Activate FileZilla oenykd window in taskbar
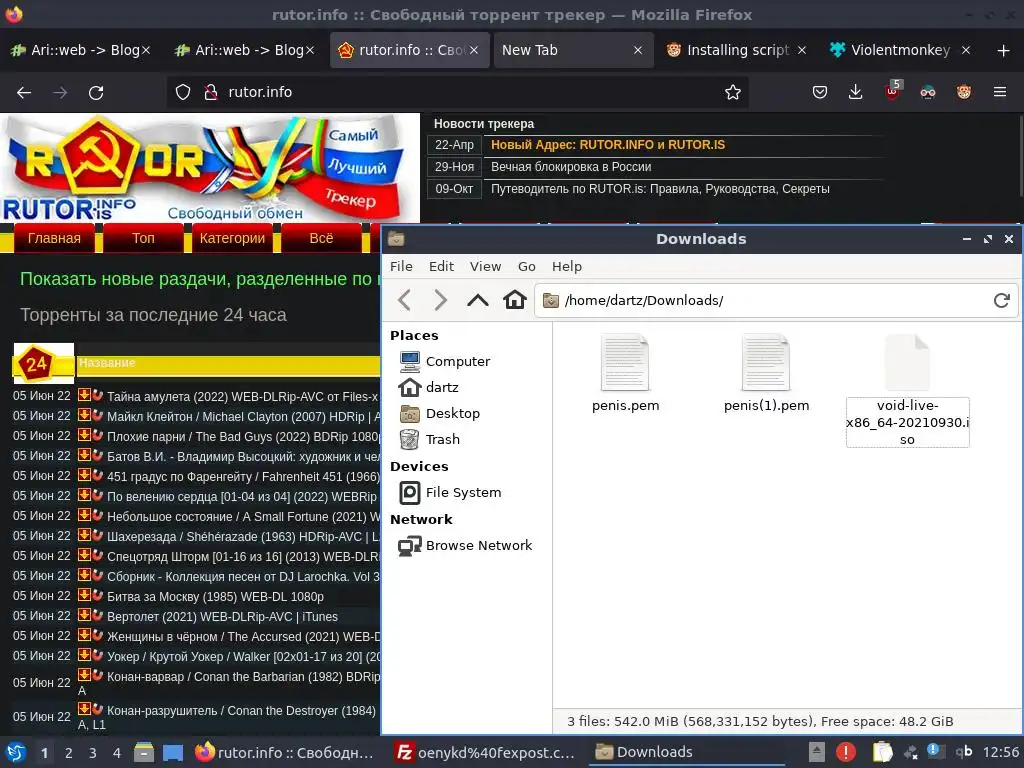 tap(486, 752)
